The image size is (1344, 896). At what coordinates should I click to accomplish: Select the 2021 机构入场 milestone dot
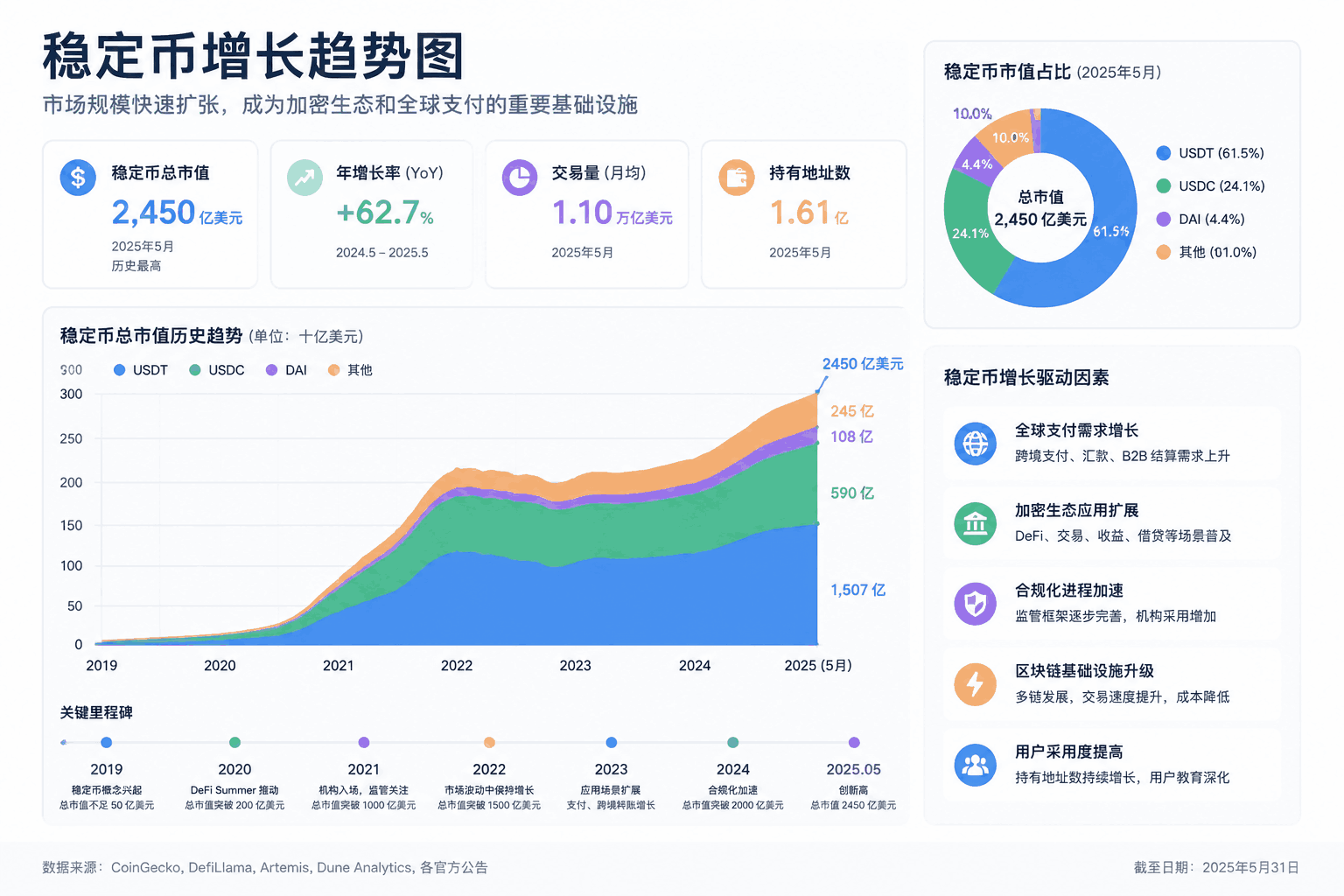[364, 743]
